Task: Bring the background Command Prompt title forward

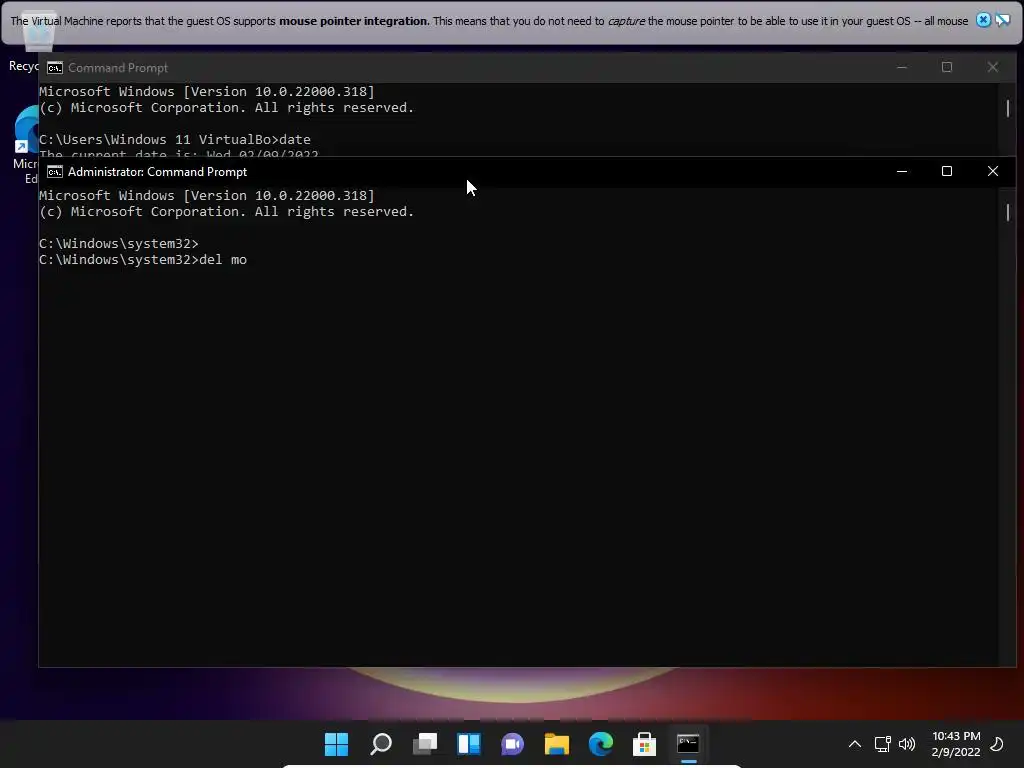Action: [118, 68]
